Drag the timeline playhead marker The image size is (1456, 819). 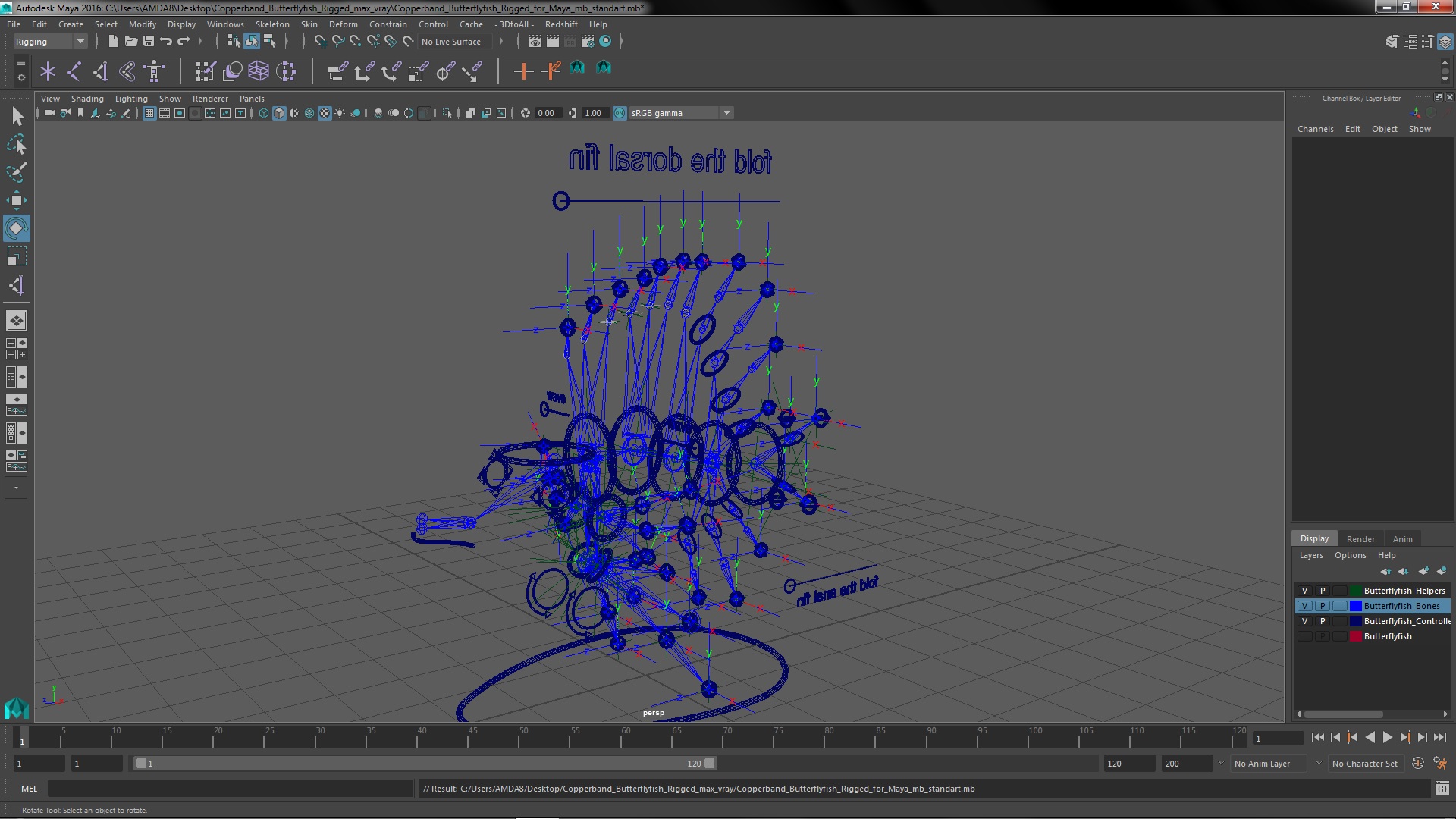(x=22, y=738)
